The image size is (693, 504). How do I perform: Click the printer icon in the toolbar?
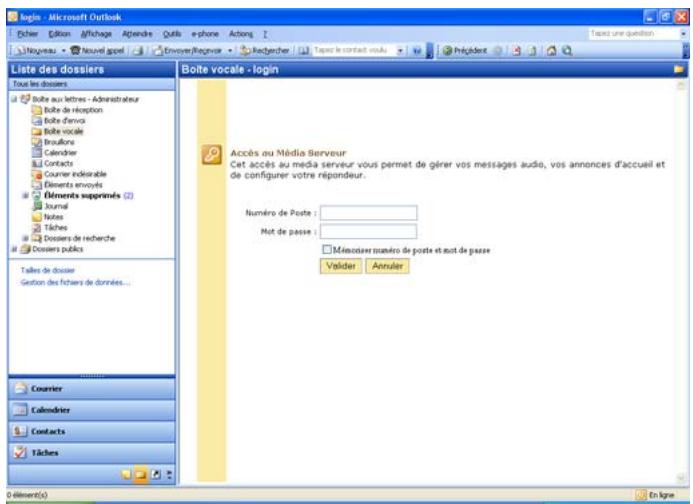click(x=138, y=51)
